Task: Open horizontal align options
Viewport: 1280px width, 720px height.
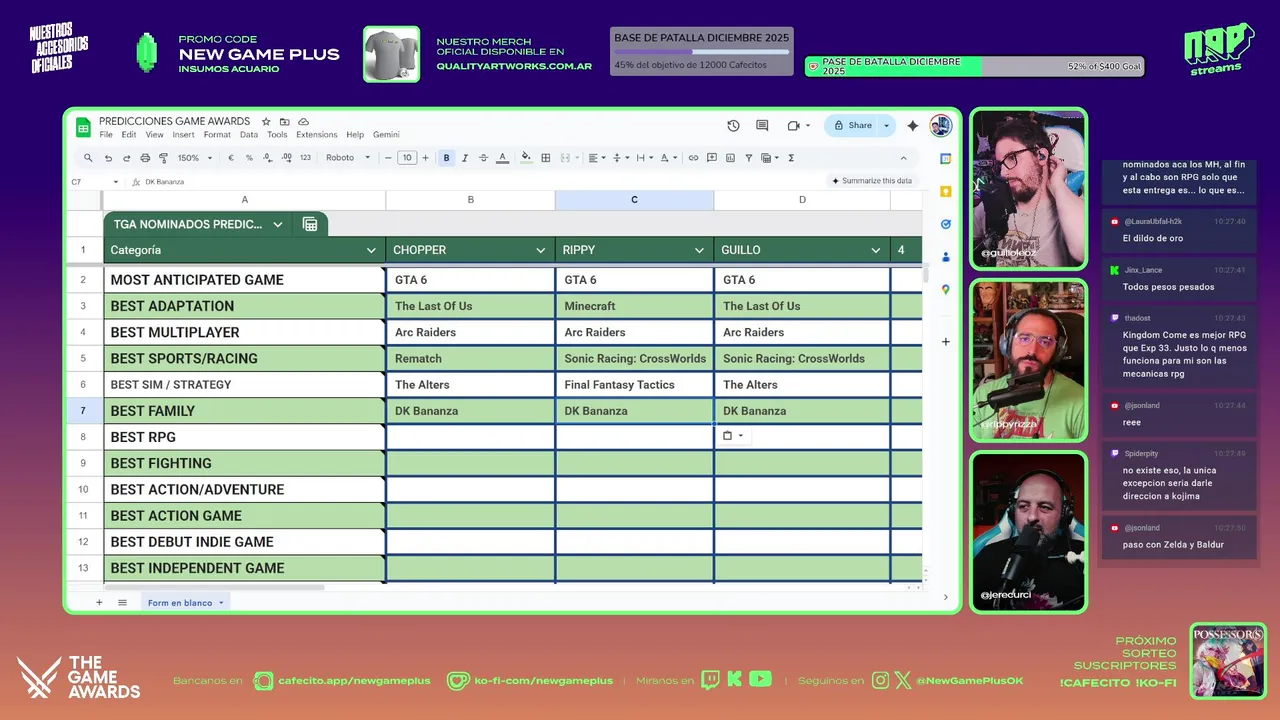Action: (596, 158)
